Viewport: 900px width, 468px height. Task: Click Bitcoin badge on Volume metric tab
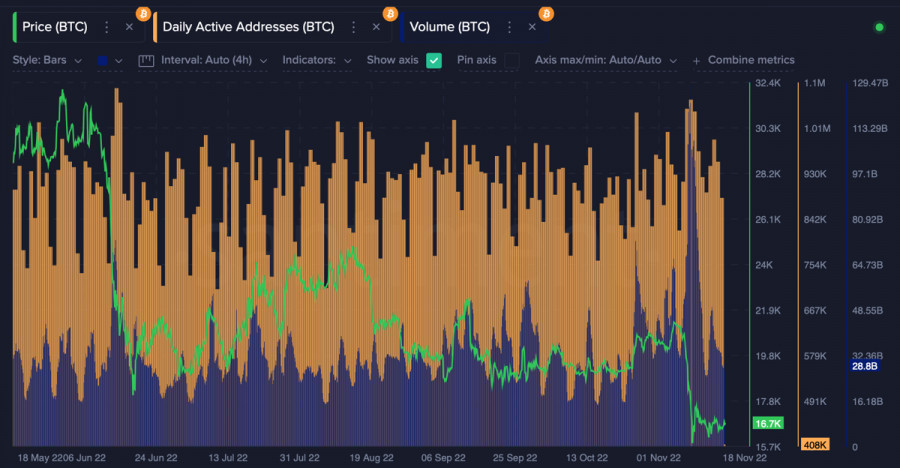(546, 13)
